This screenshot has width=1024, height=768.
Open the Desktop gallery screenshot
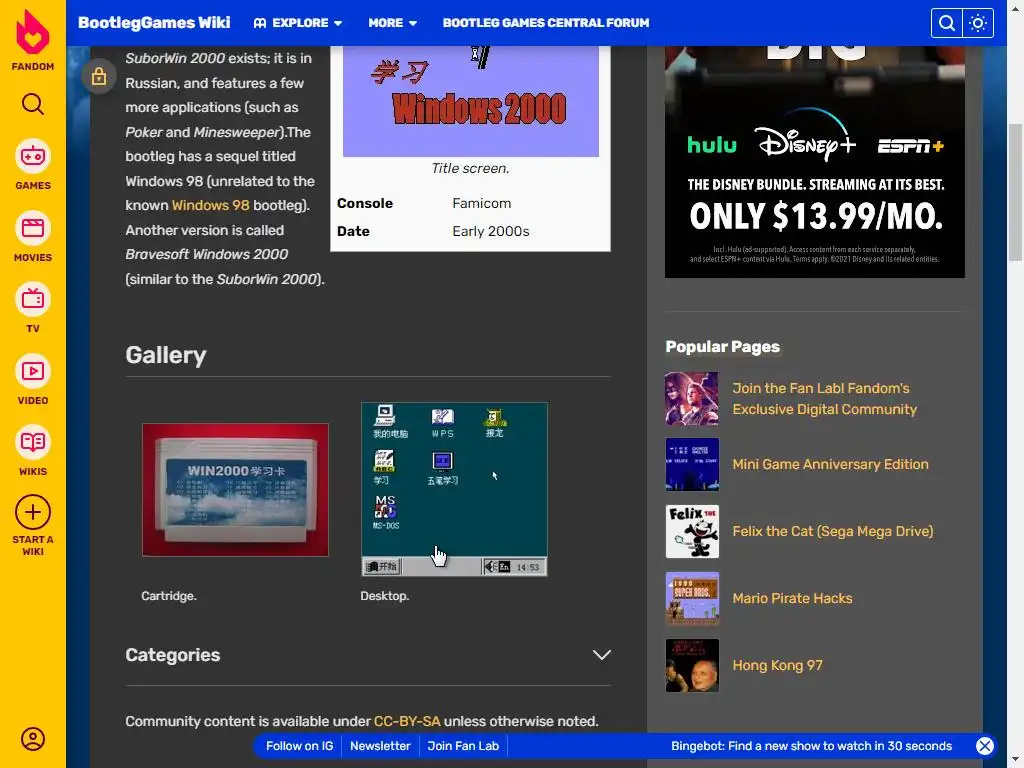point(454,489)
